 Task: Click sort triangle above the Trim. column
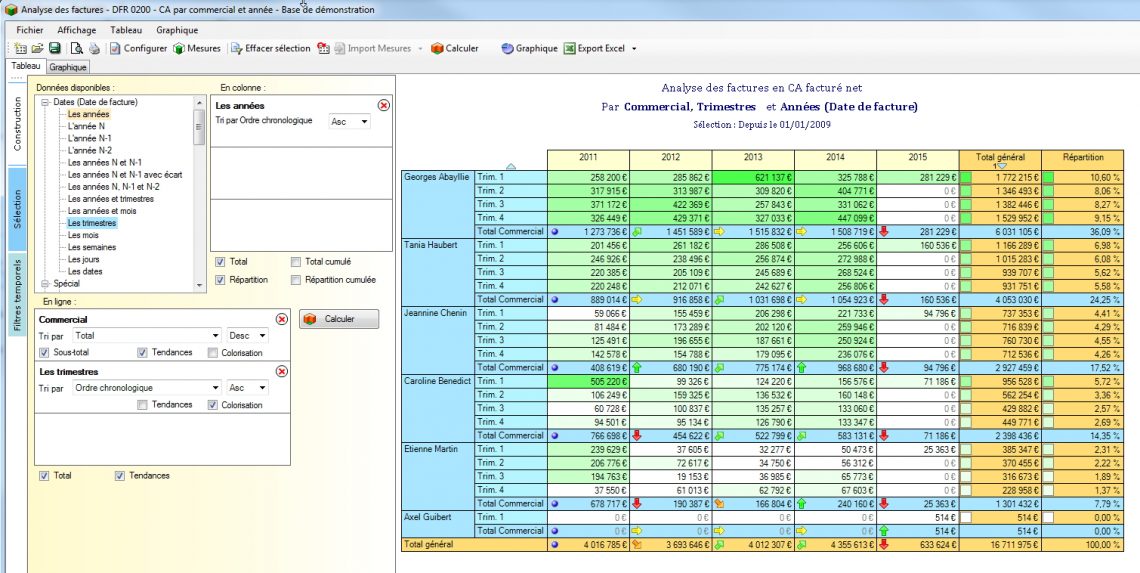510,167
